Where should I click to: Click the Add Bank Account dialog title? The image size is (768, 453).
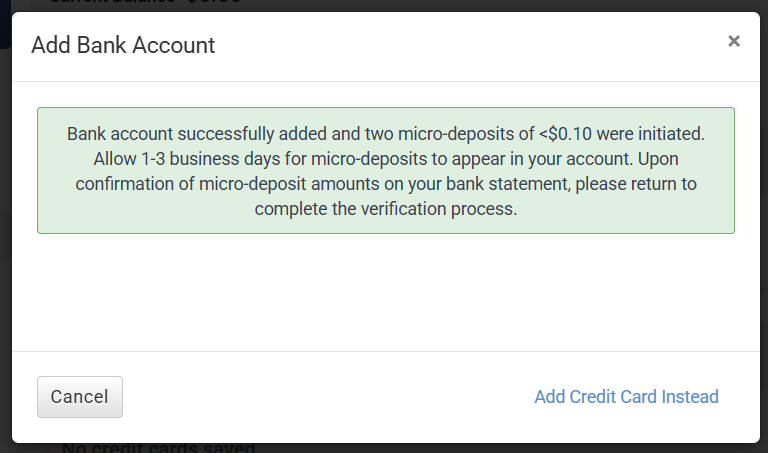point(123,45)
